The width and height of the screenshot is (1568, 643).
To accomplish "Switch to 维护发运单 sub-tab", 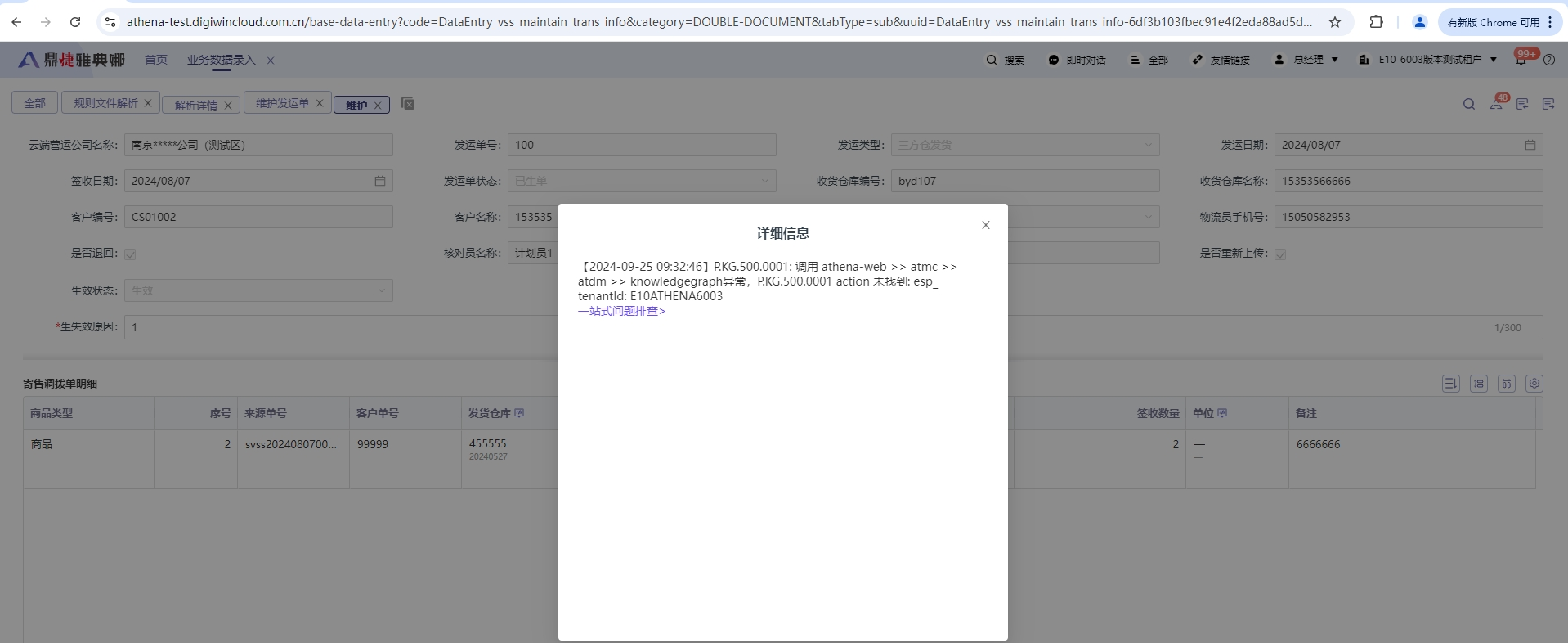I will click(282, 103).
